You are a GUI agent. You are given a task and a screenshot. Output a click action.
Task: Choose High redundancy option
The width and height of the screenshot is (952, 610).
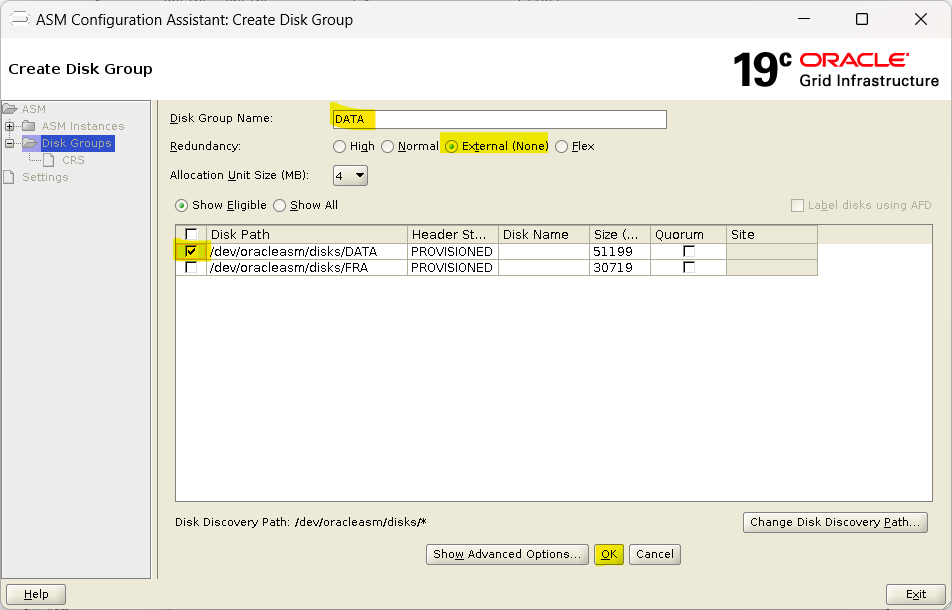click(339, 146)
